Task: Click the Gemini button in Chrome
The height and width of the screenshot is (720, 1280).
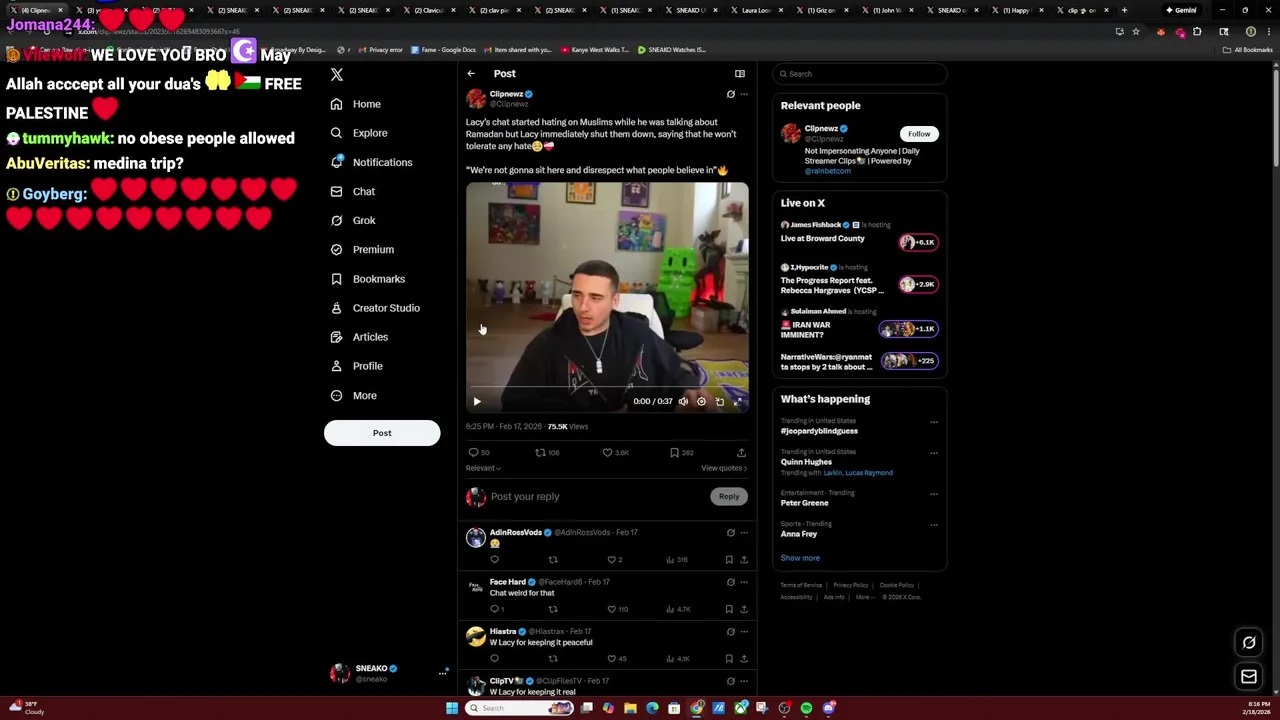Action: coord(1182,10)
